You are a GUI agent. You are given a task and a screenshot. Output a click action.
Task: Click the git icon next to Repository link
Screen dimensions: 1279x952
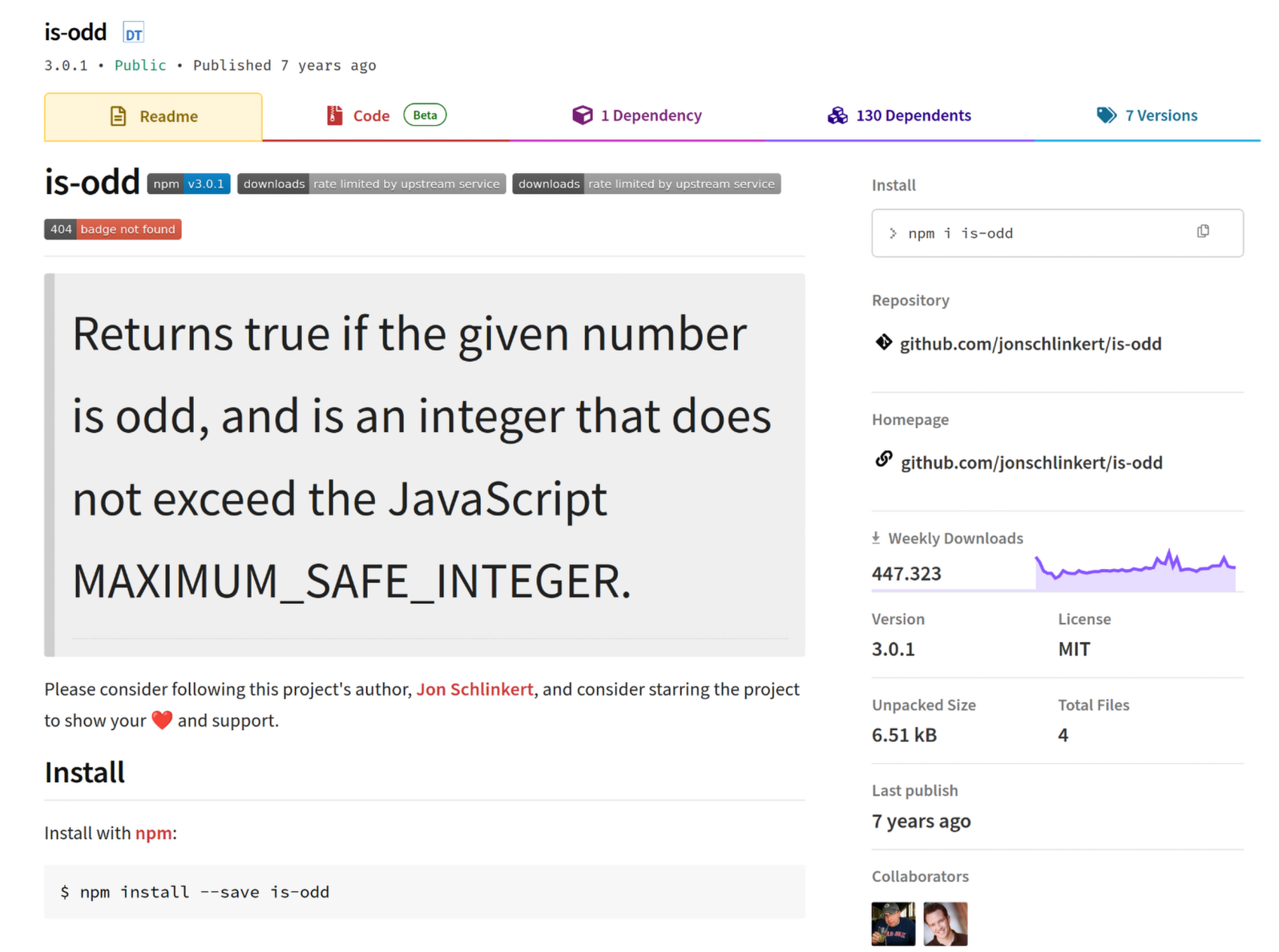[883, 342]
